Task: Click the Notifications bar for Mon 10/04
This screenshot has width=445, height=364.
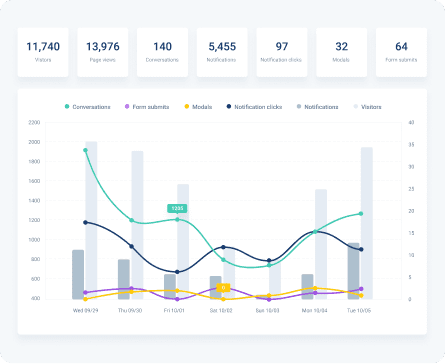Action: (307, 287)
